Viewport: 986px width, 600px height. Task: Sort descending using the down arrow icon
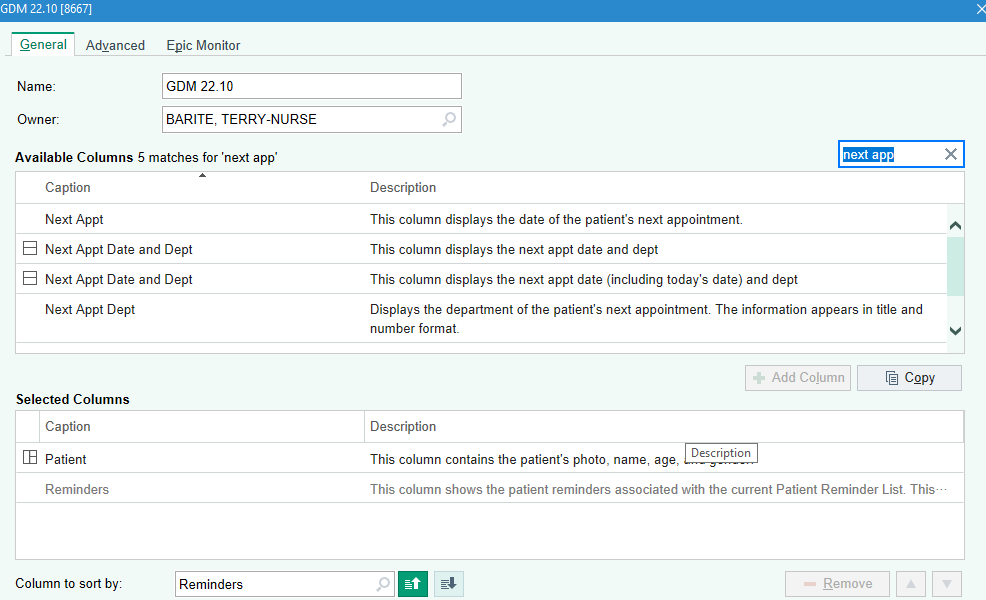click(448, 584)
